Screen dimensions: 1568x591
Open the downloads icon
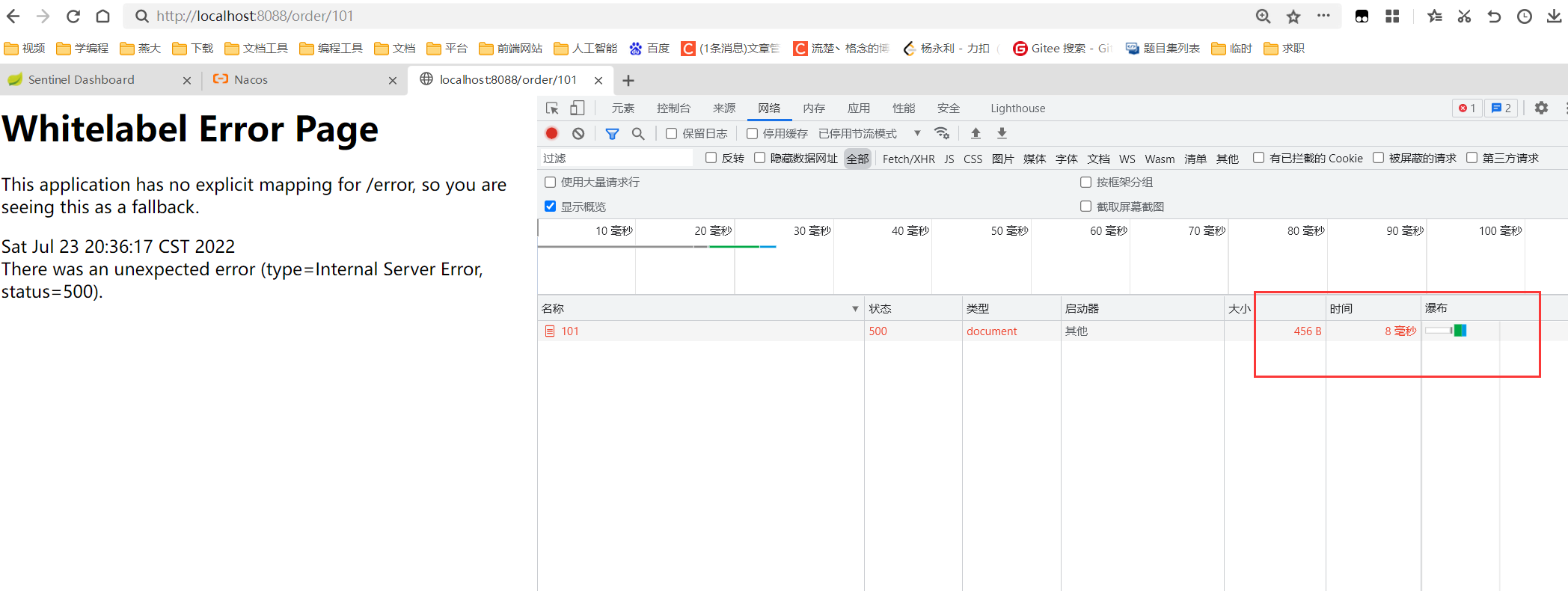pos(1554,16)
